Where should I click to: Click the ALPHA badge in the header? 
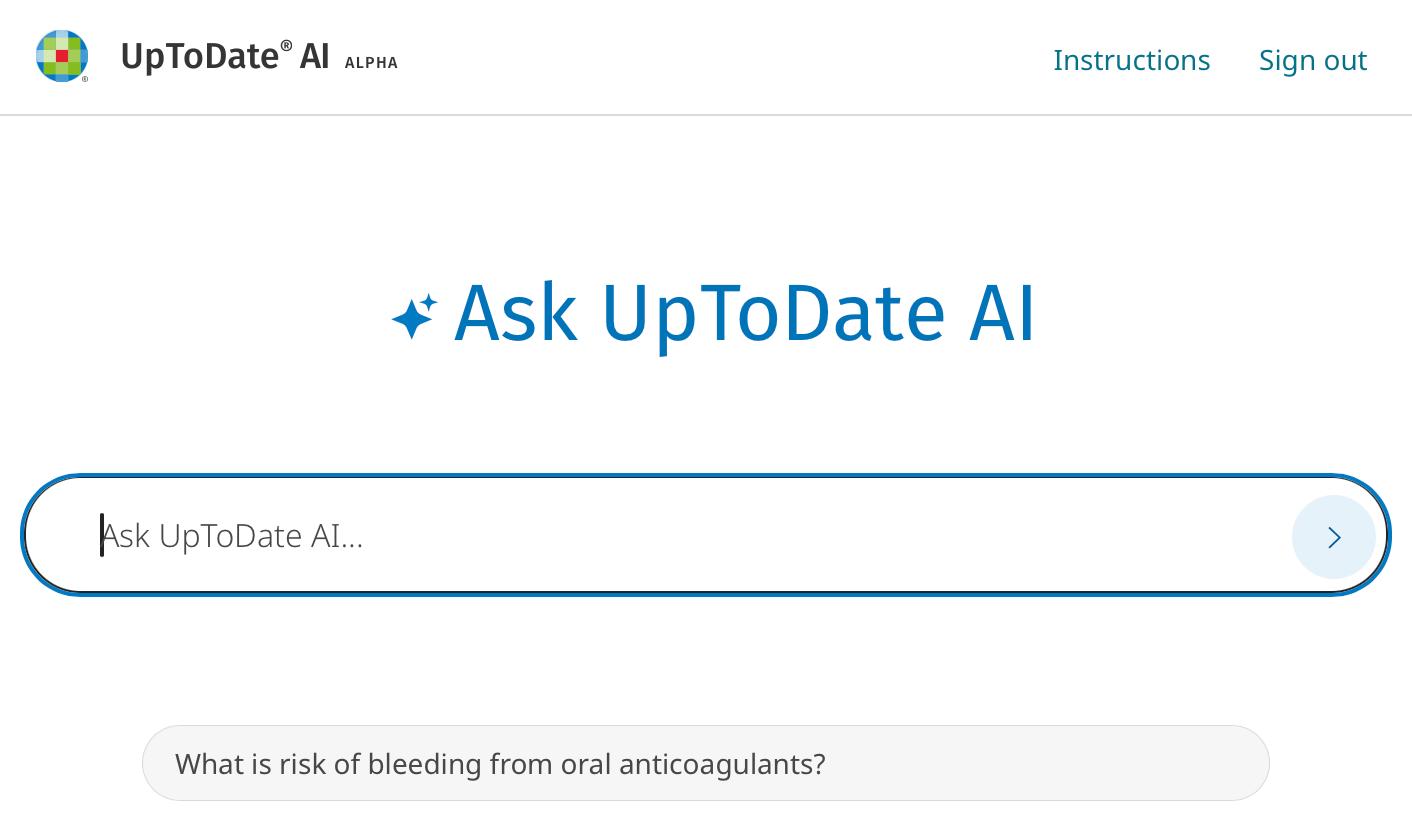371,63
